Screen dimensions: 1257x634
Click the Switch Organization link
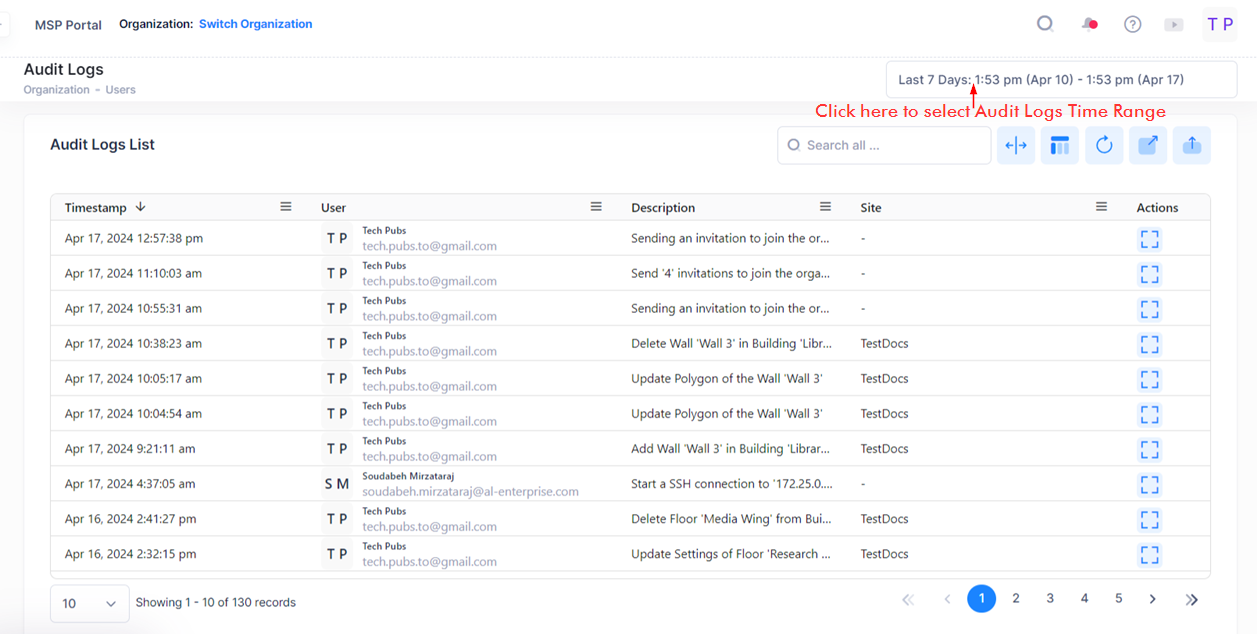pyautogui.click(x=255, y=24)
